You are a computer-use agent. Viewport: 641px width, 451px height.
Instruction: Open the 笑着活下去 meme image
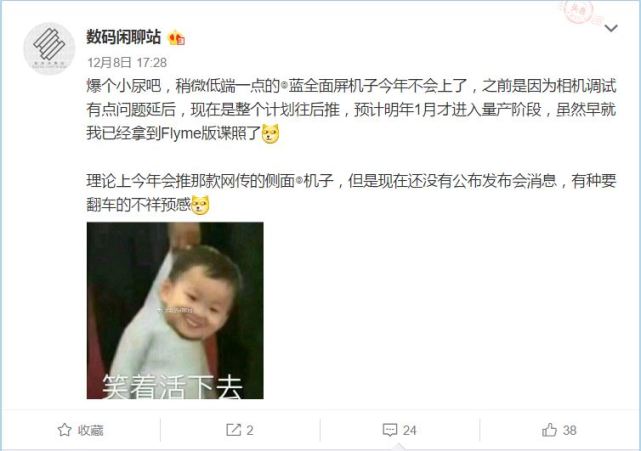click(x=175, y=310)
